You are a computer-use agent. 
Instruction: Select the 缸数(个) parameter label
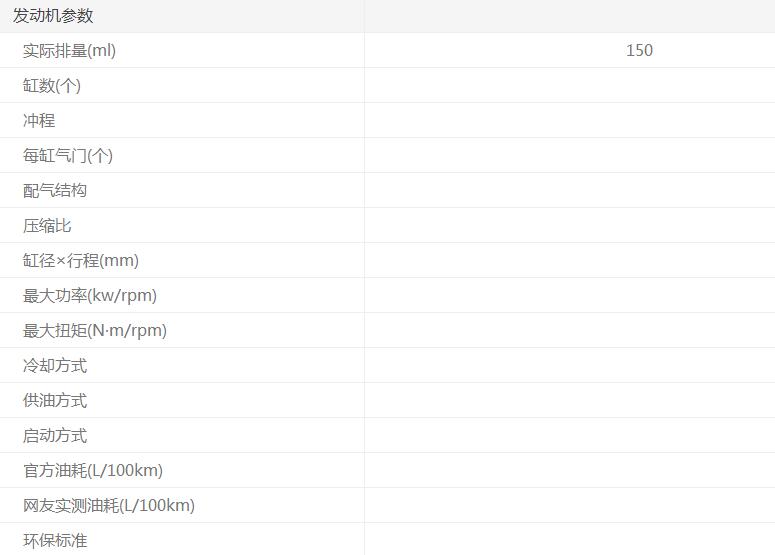[52, 85]
